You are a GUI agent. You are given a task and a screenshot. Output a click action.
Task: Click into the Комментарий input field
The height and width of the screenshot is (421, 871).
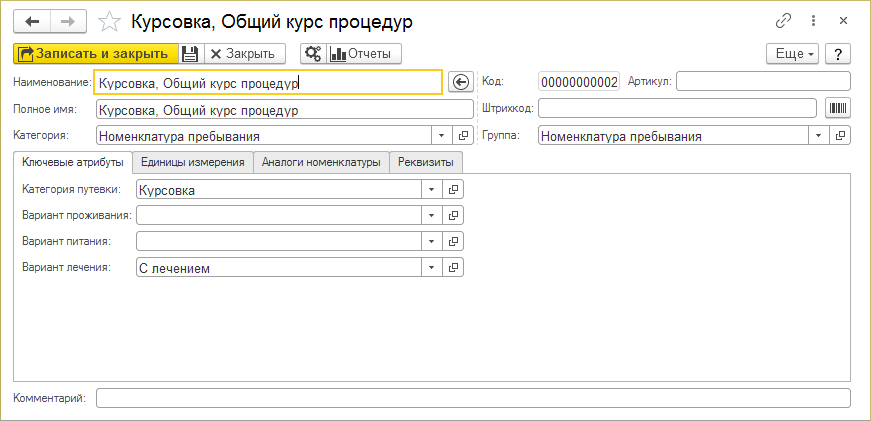pos(472,398)
